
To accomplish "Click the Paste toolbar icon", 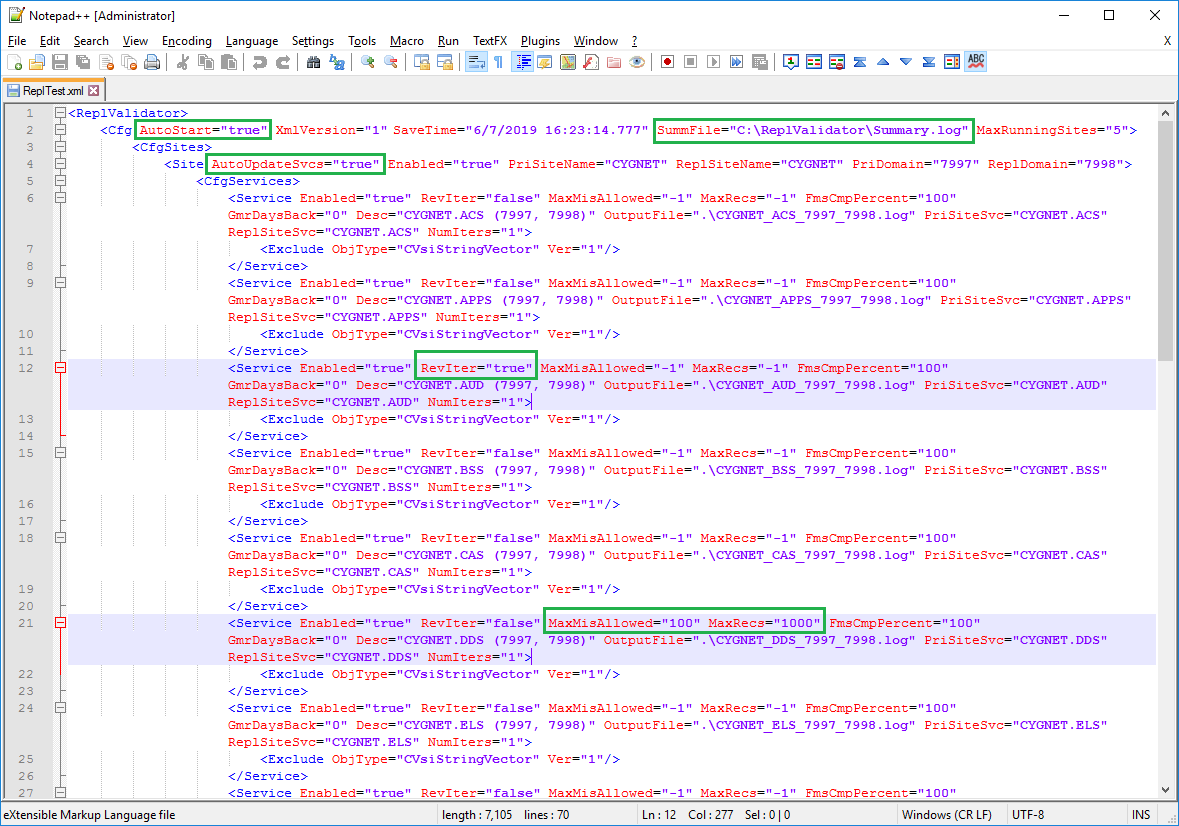I will tap(229, 62).
